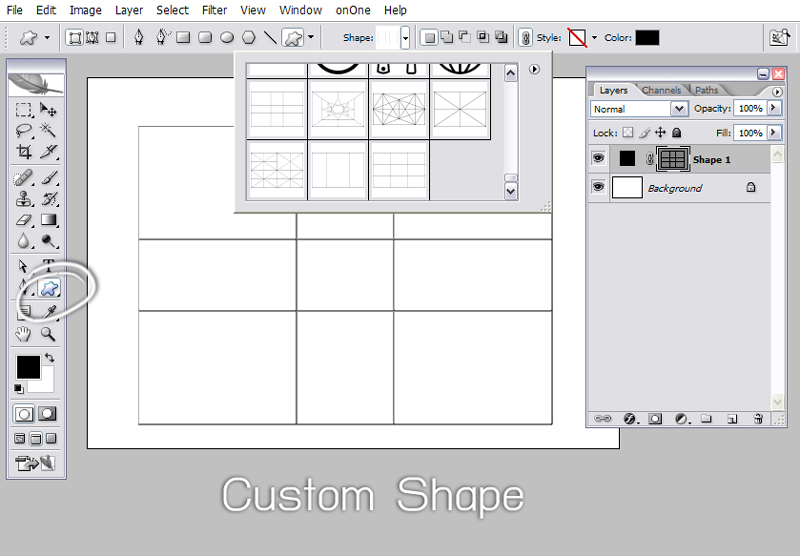Select the Healing Brush tool
The height and width of the screenshot is (556, 800).
pos(23,178)
